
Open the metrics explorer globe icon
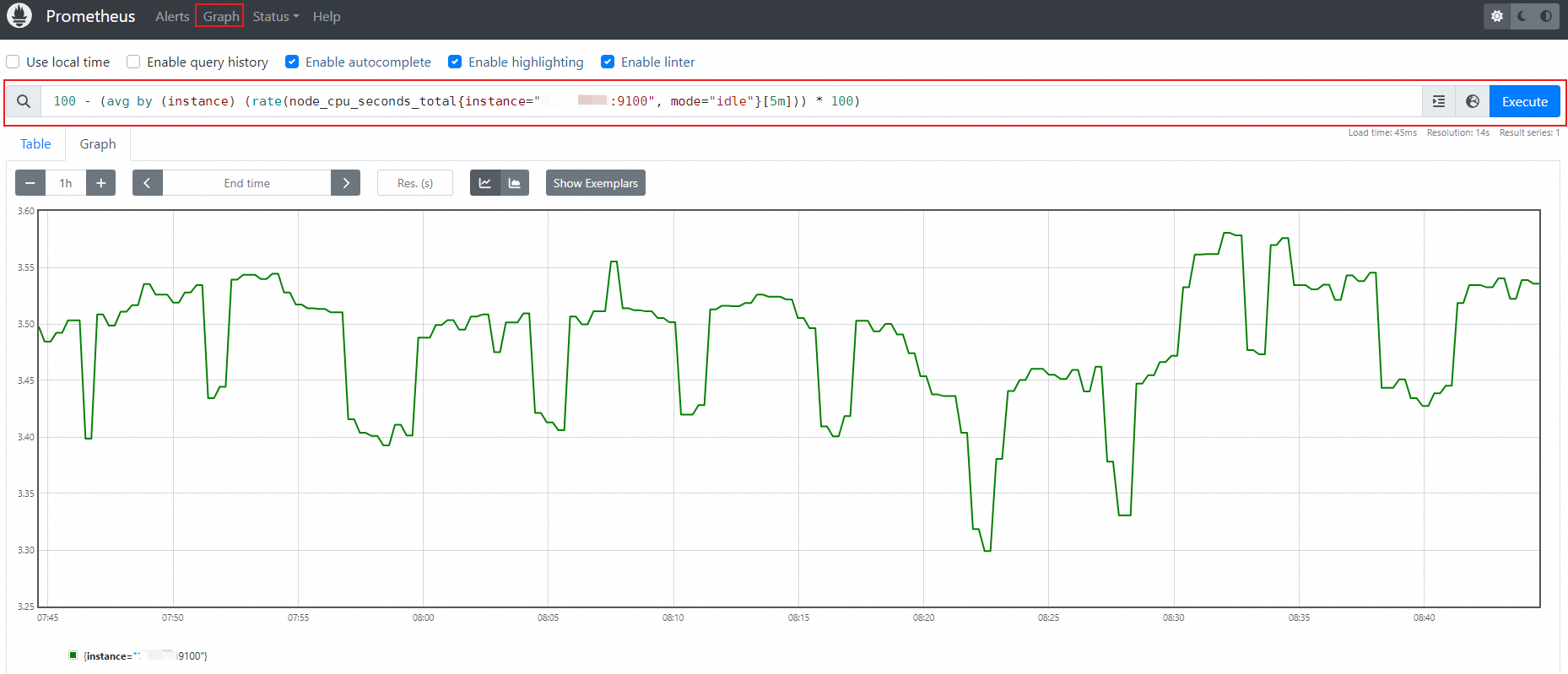pos(1473,101)
